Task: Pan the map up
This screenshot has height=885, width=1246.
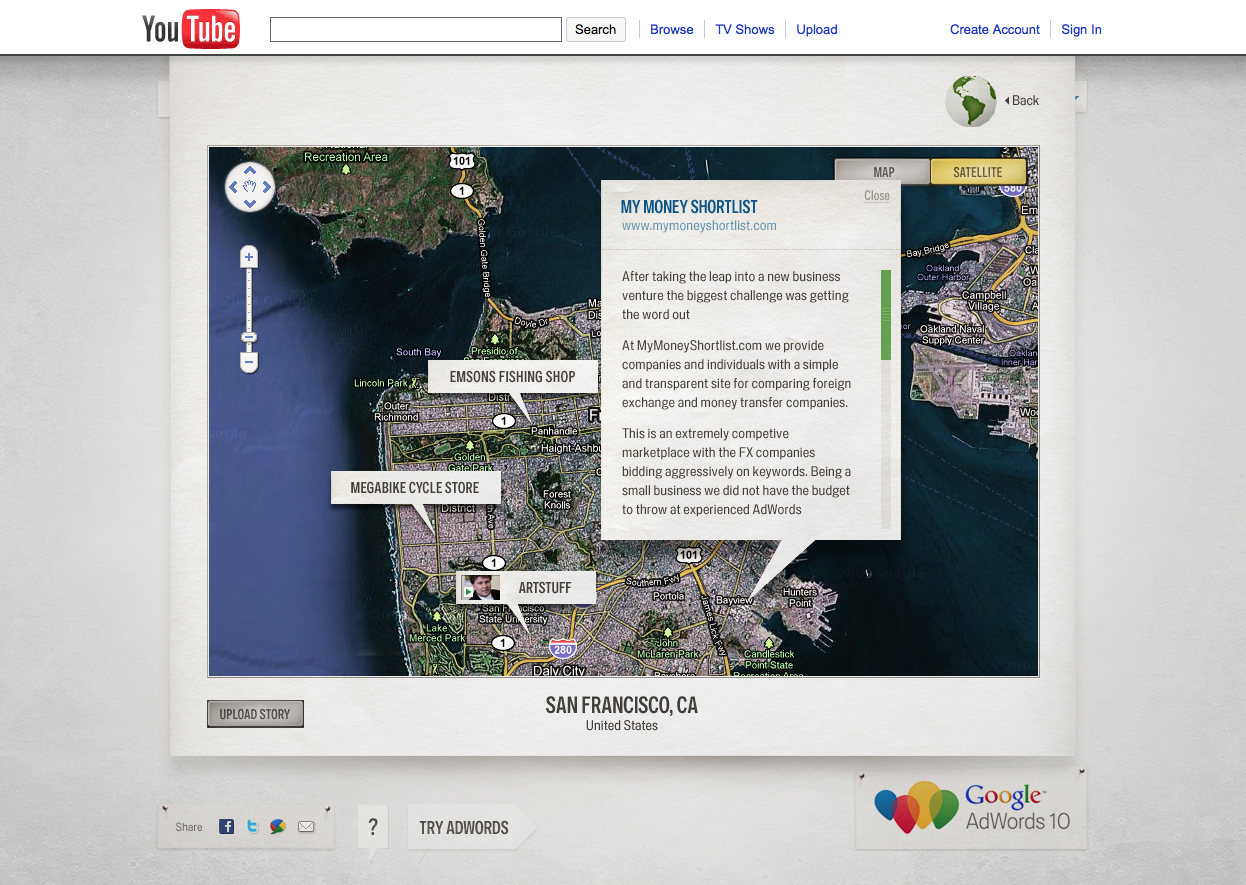Action: click(x=250, y=170)
